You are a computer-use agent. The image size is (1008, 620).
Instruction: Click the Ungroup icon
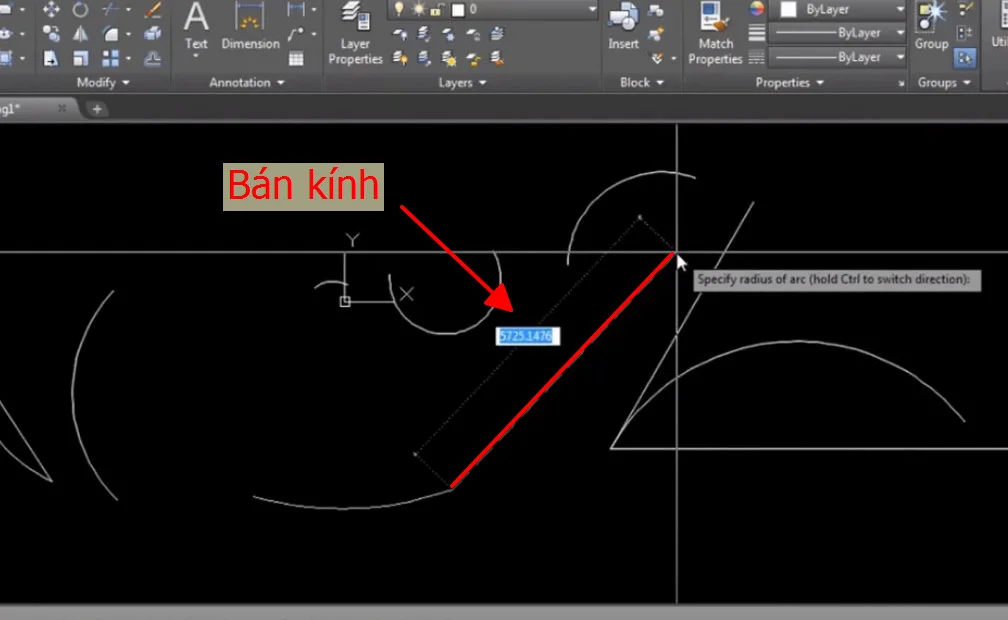click(x=966, y=9)
